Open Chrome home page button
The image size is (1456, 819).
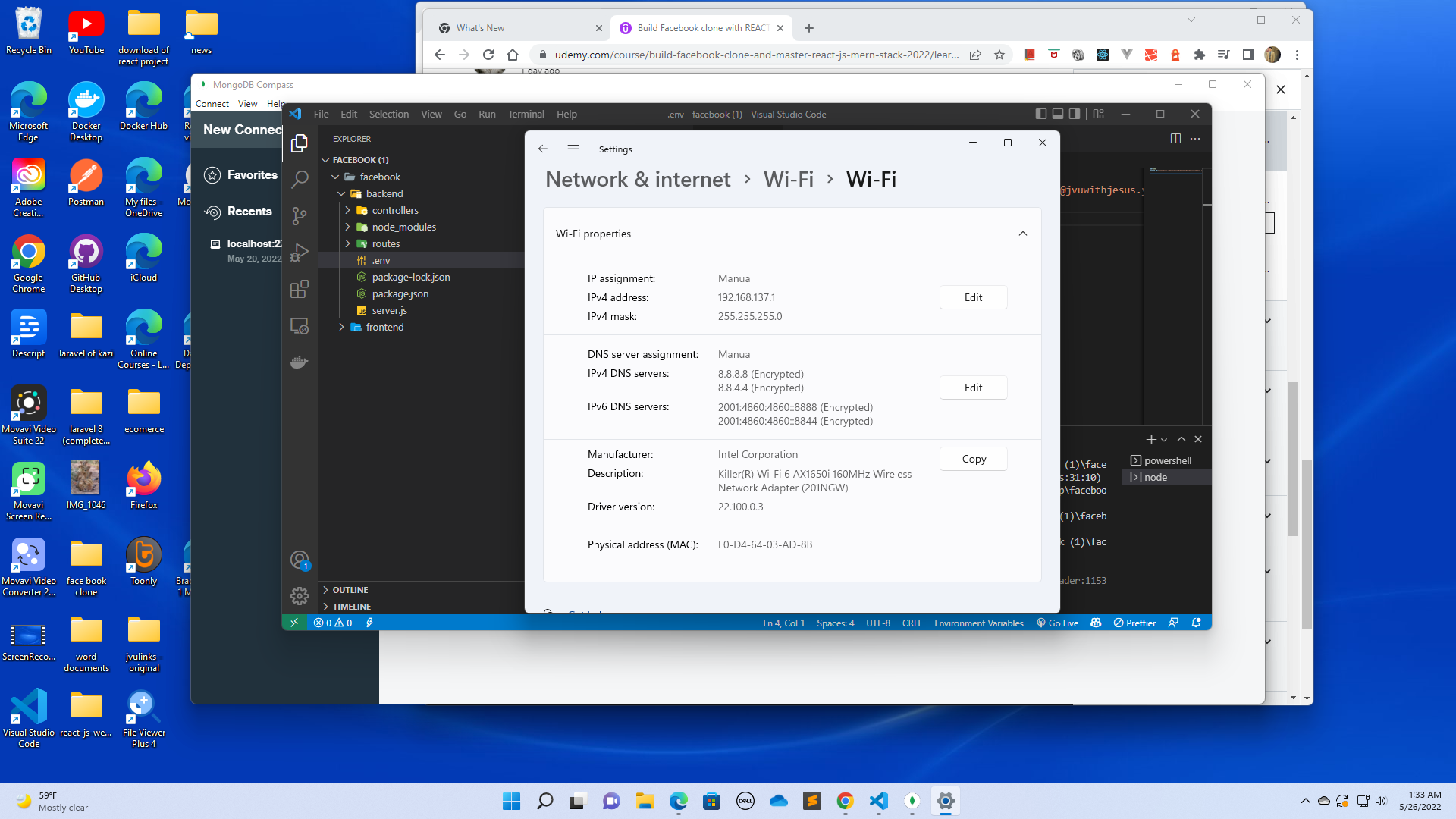pos(513,55)
